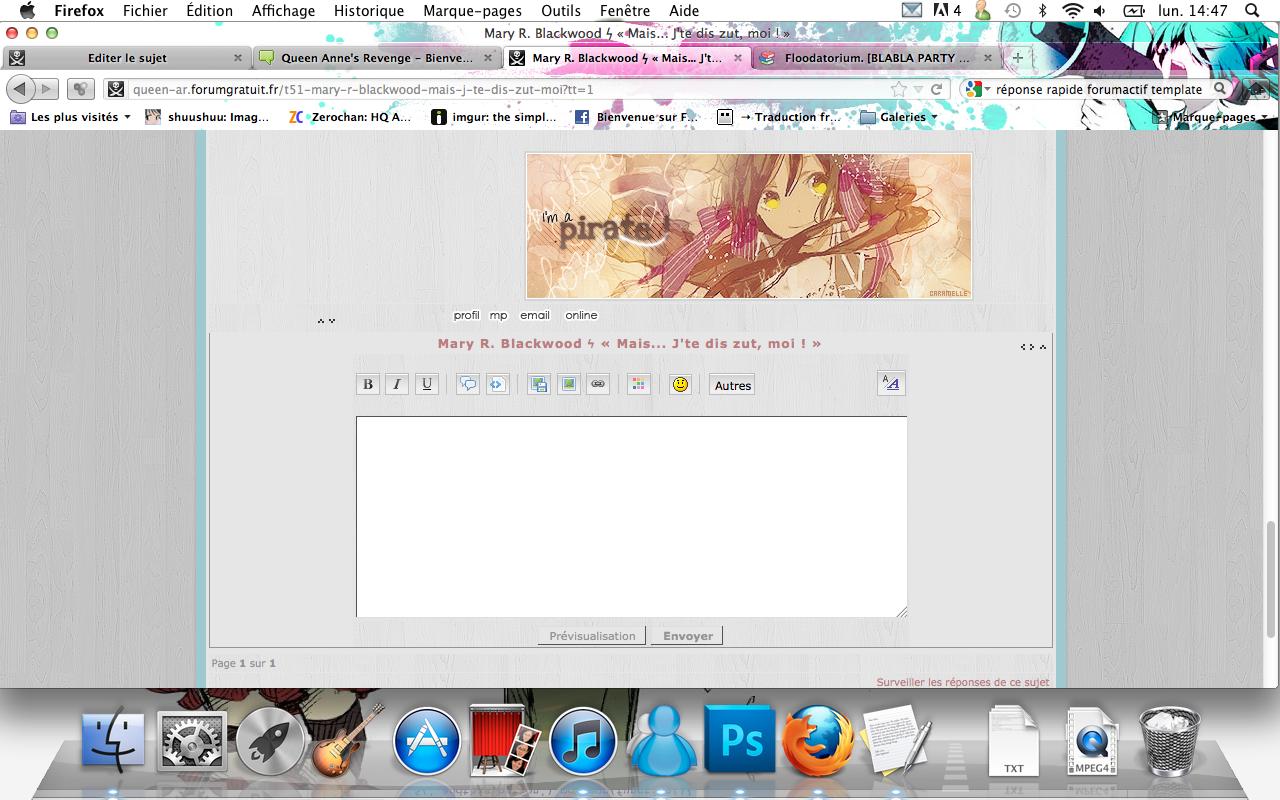The image size is (1280, 800).
Task: Open the Édition menu
Action: point(209,11)
